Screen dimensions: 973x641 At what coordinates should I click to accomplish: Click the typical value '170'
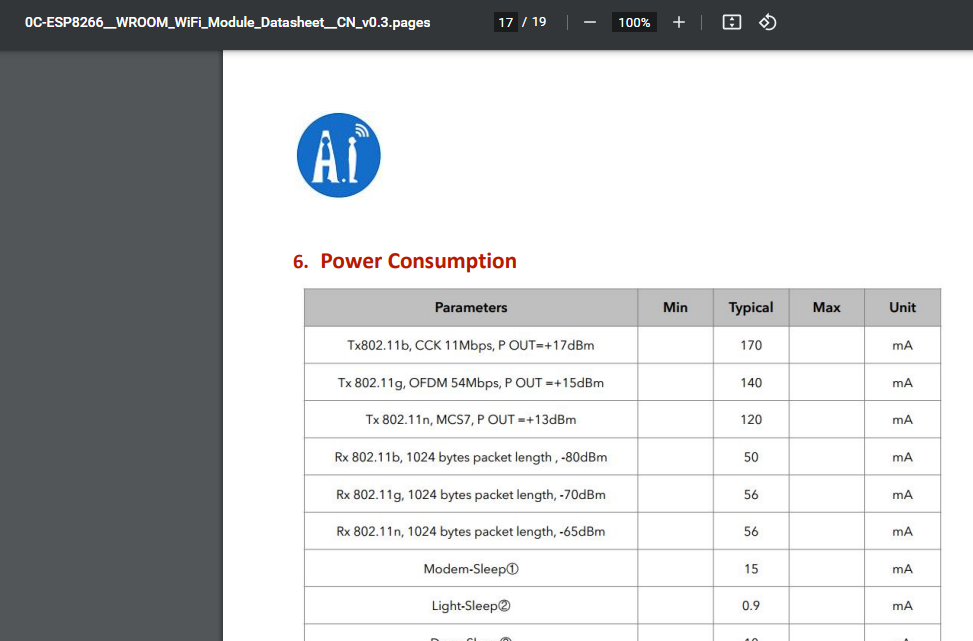click(751, 345)
